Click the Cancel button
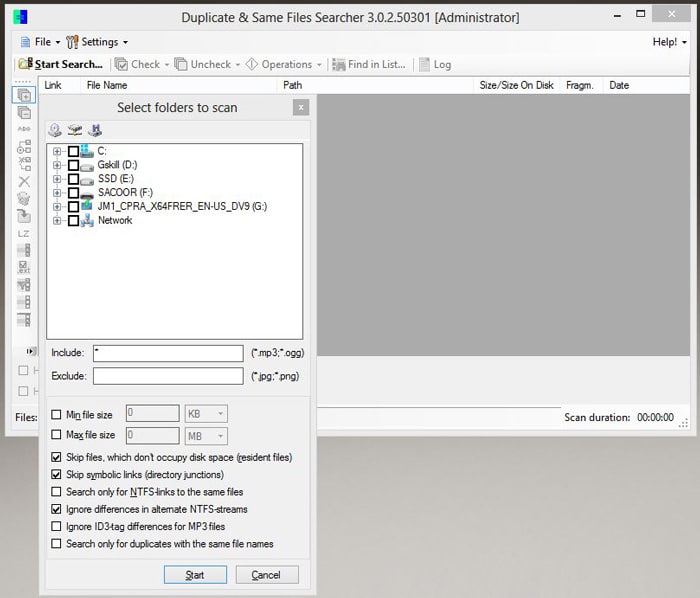700x598 pixels. point(267,575)
